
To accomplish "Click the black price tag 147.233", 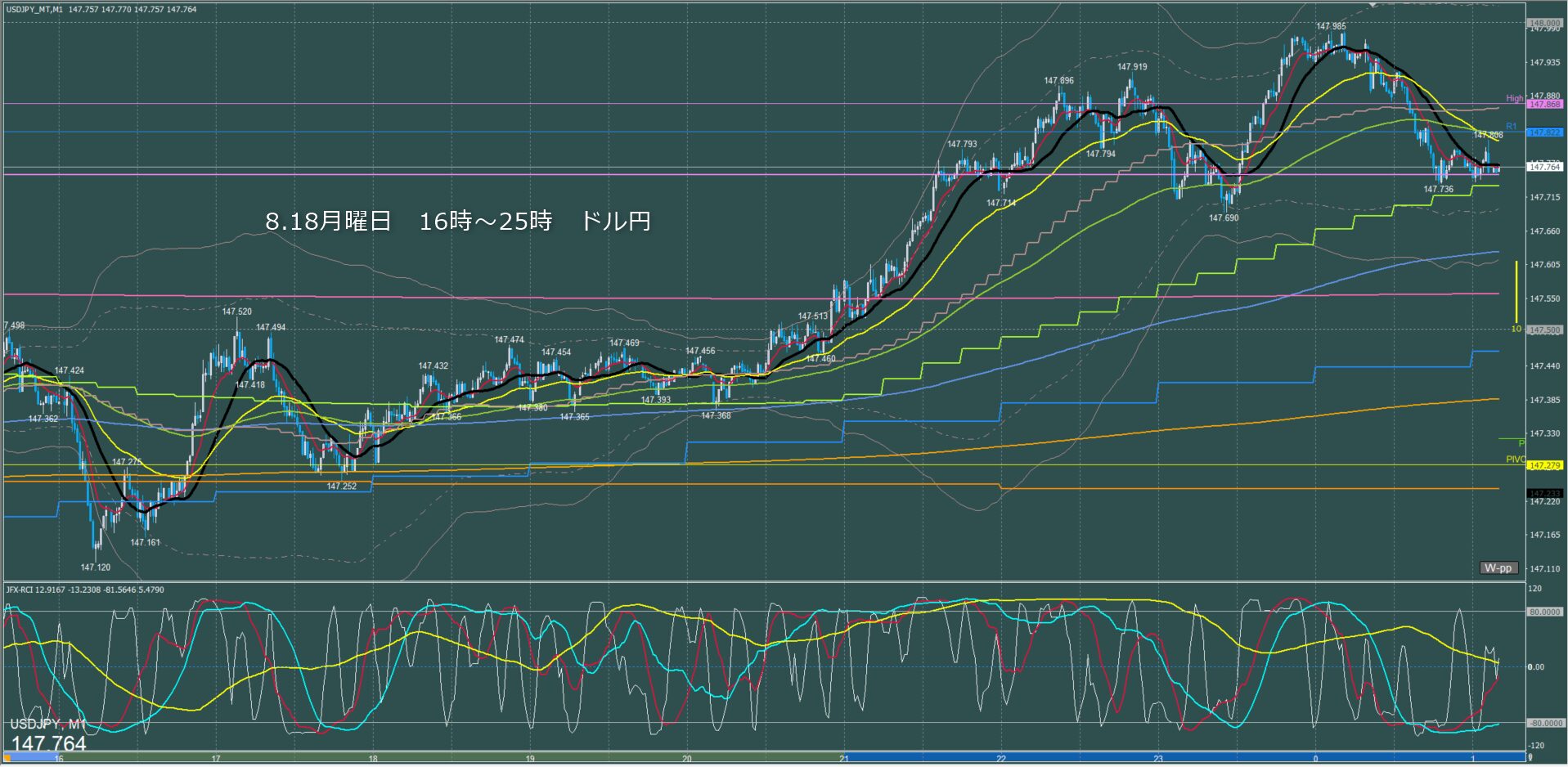I will 1544,494.
